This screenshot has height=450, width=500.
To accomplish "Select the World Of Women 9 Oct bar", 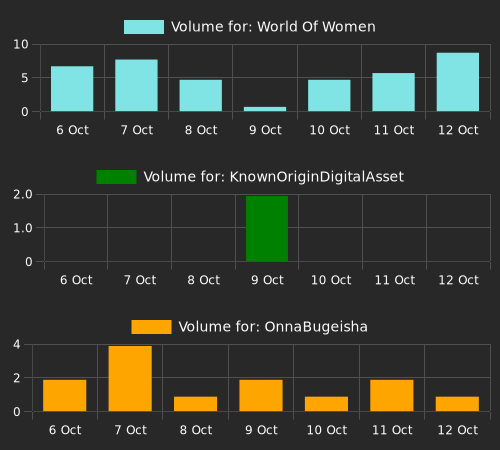I will tap(265, 109).
